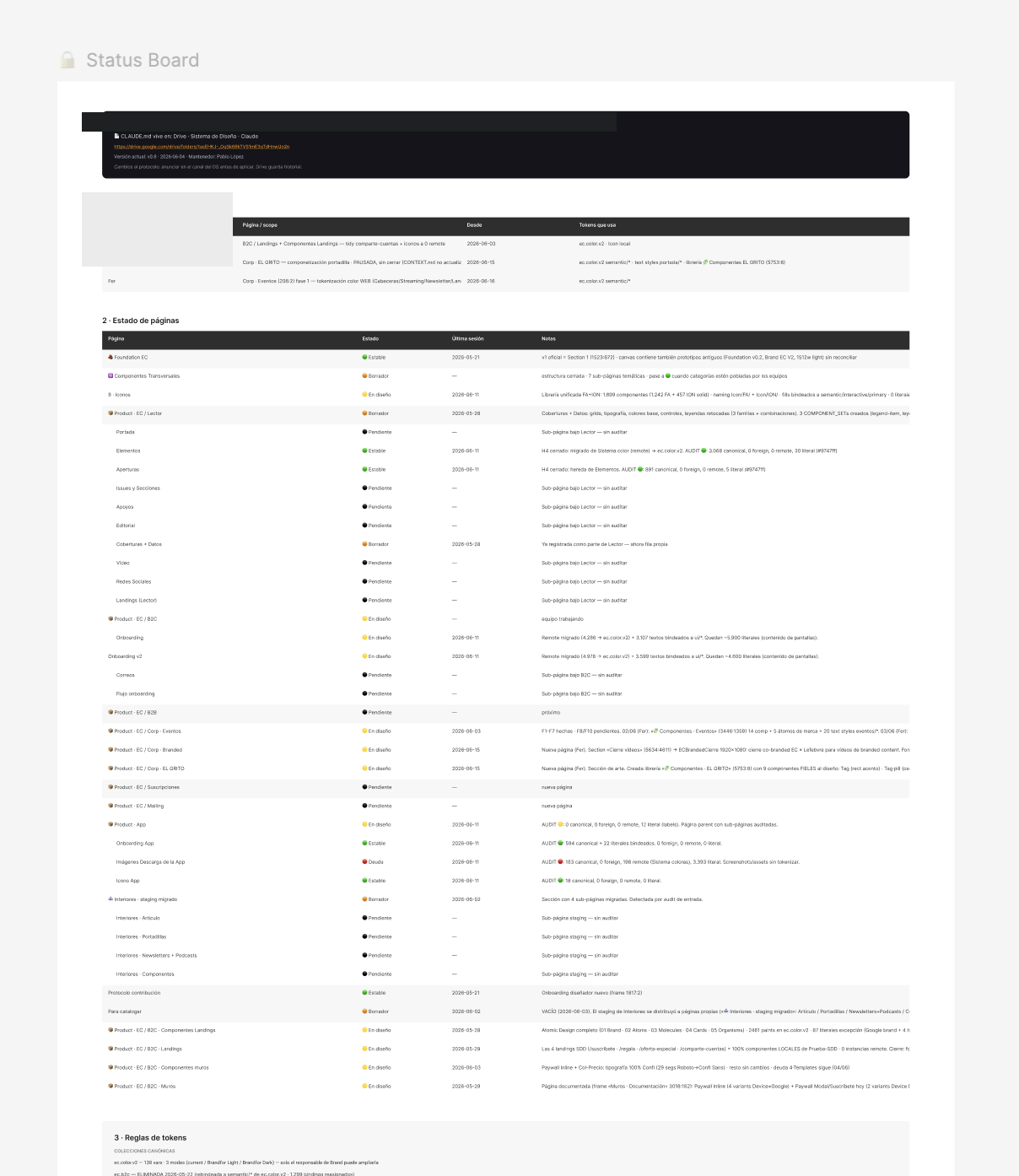Select the Onboarding App cell
Image resolution: width=1019 pixels, height=1176 pixels.
point(135,844)
